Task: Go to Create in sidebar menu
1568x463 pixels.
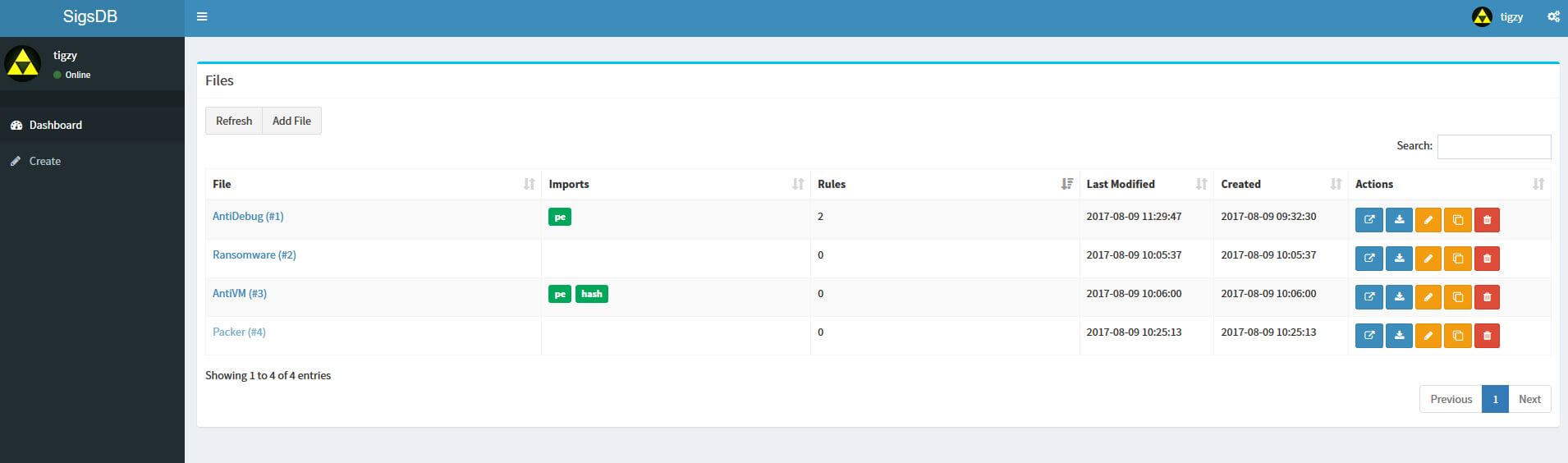Action: (45, 161)
